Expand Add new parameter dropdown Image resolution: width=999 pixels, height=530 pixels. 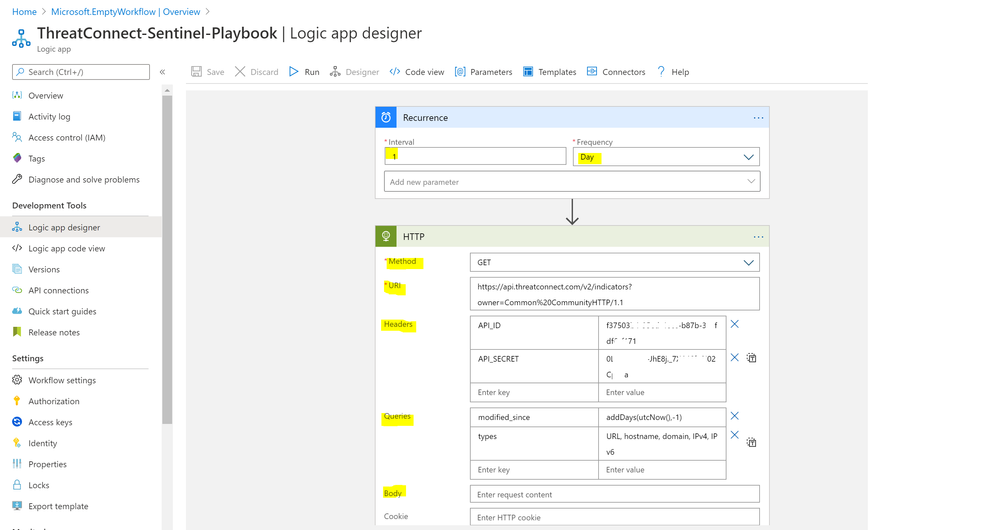[572, 182]
